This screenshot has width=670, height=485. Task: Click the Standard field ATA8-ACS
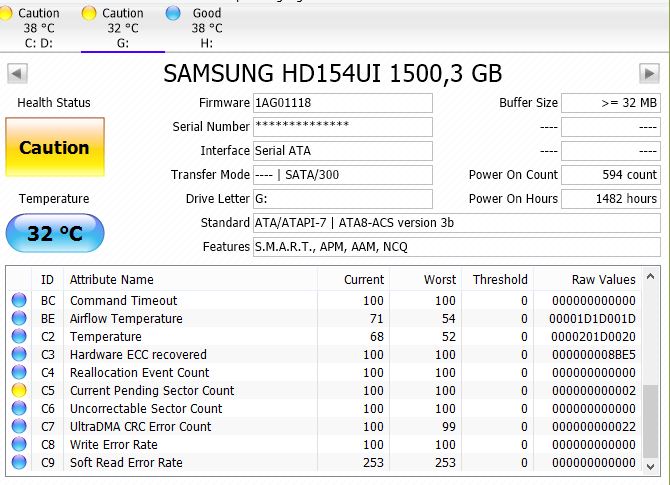457,223
